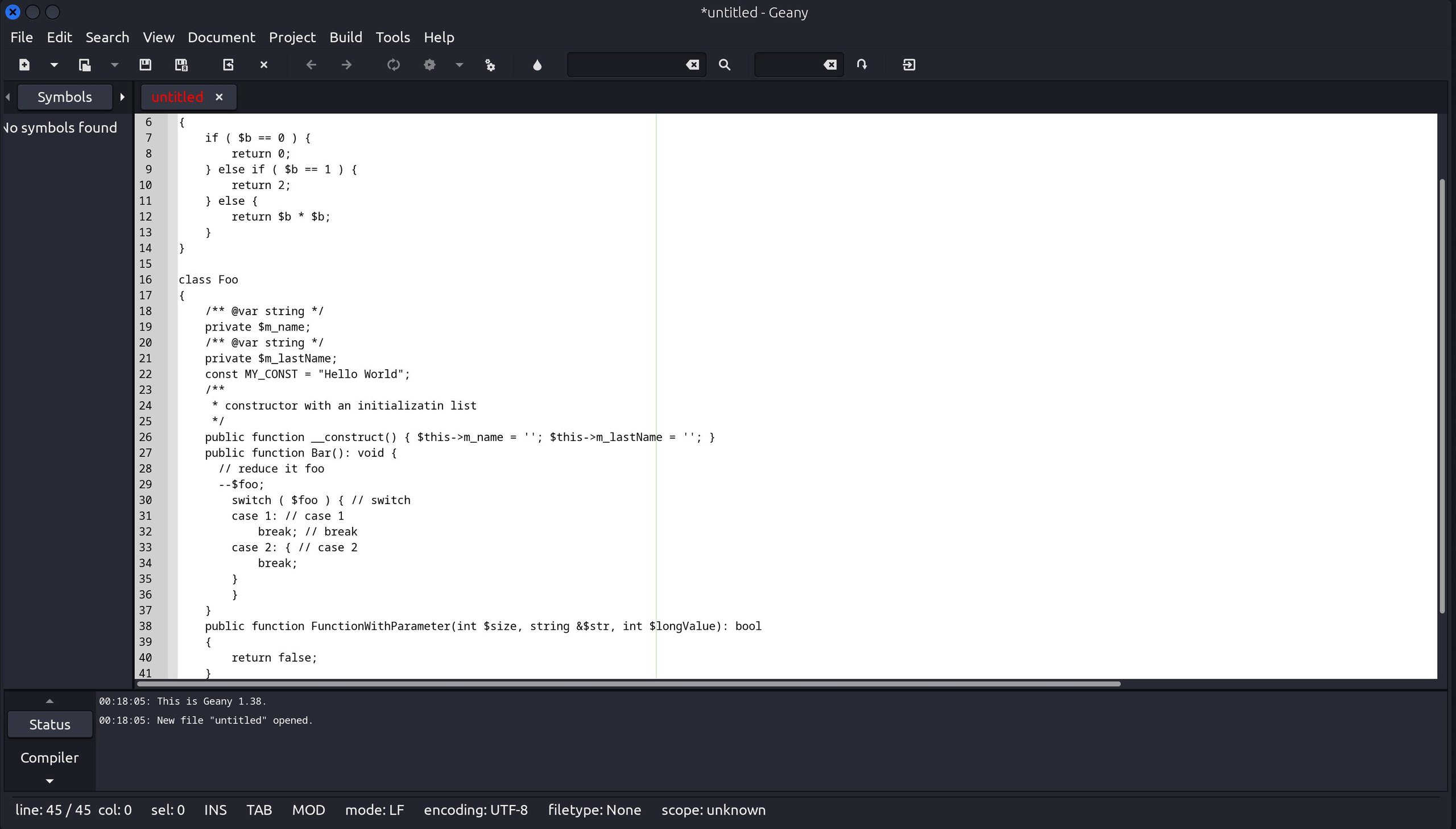
Task: Click sidebar right arrow next to Symbols
Action: pos(122,97)
